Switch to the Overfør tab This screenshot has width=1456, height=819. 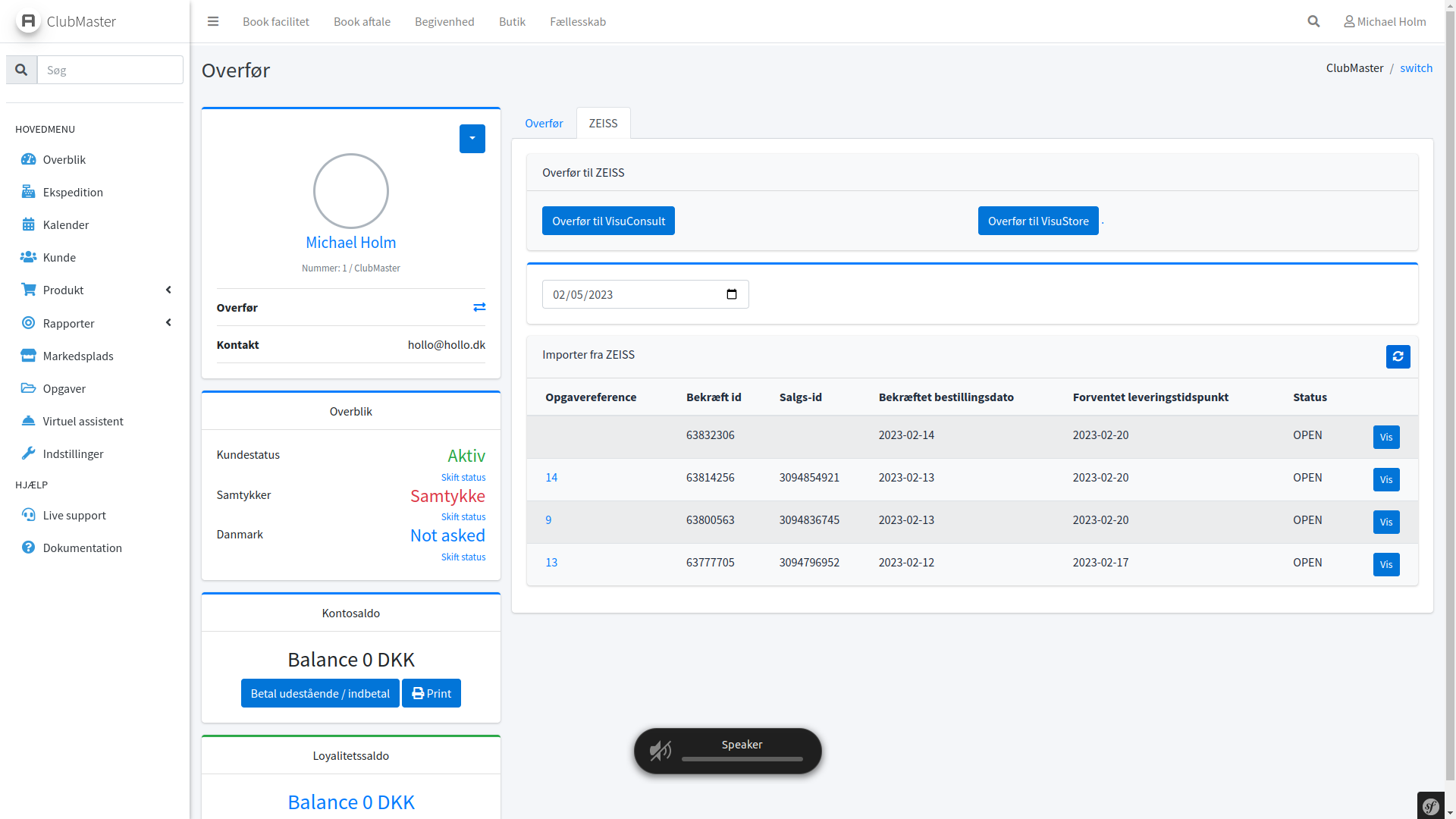(544, 123)
